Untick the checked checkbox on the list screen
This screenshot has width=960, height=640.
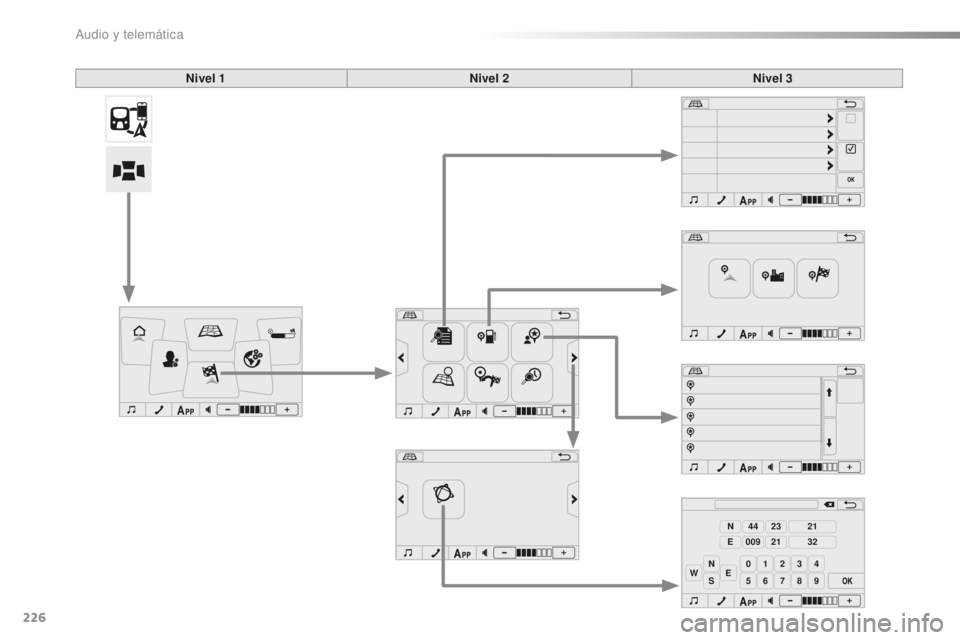[x=850, y=149]
